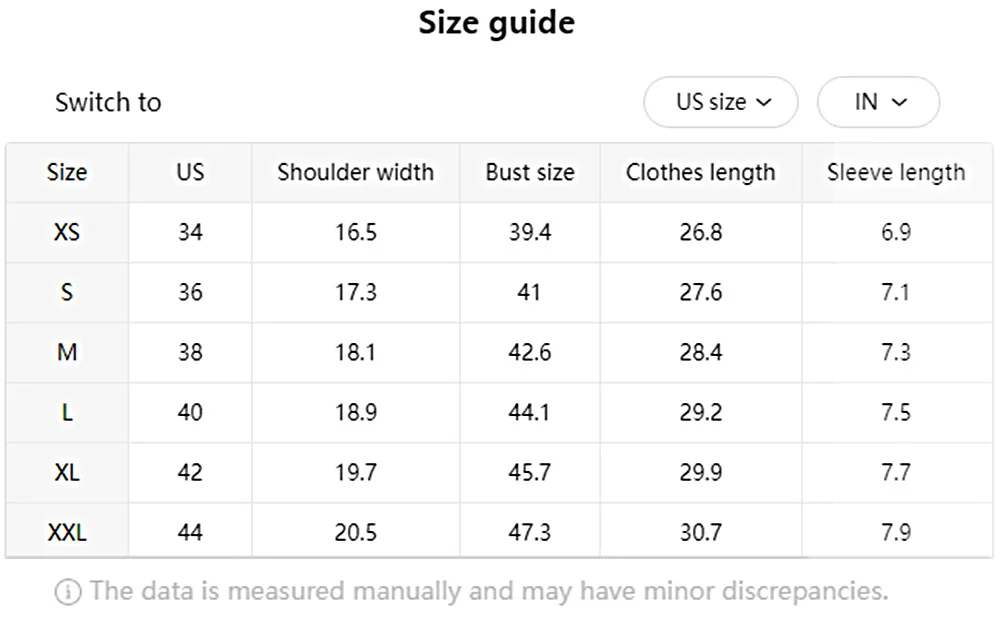The height and width of the screenshot is (622, 1000).
Task: Open the US size dropdown
Action: [720, 101]
